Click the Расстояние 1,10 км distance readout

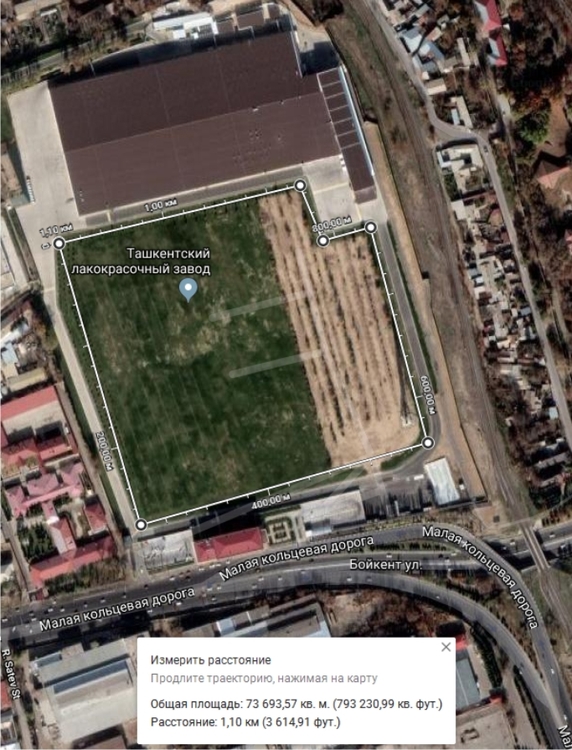(x=245, y=722)
